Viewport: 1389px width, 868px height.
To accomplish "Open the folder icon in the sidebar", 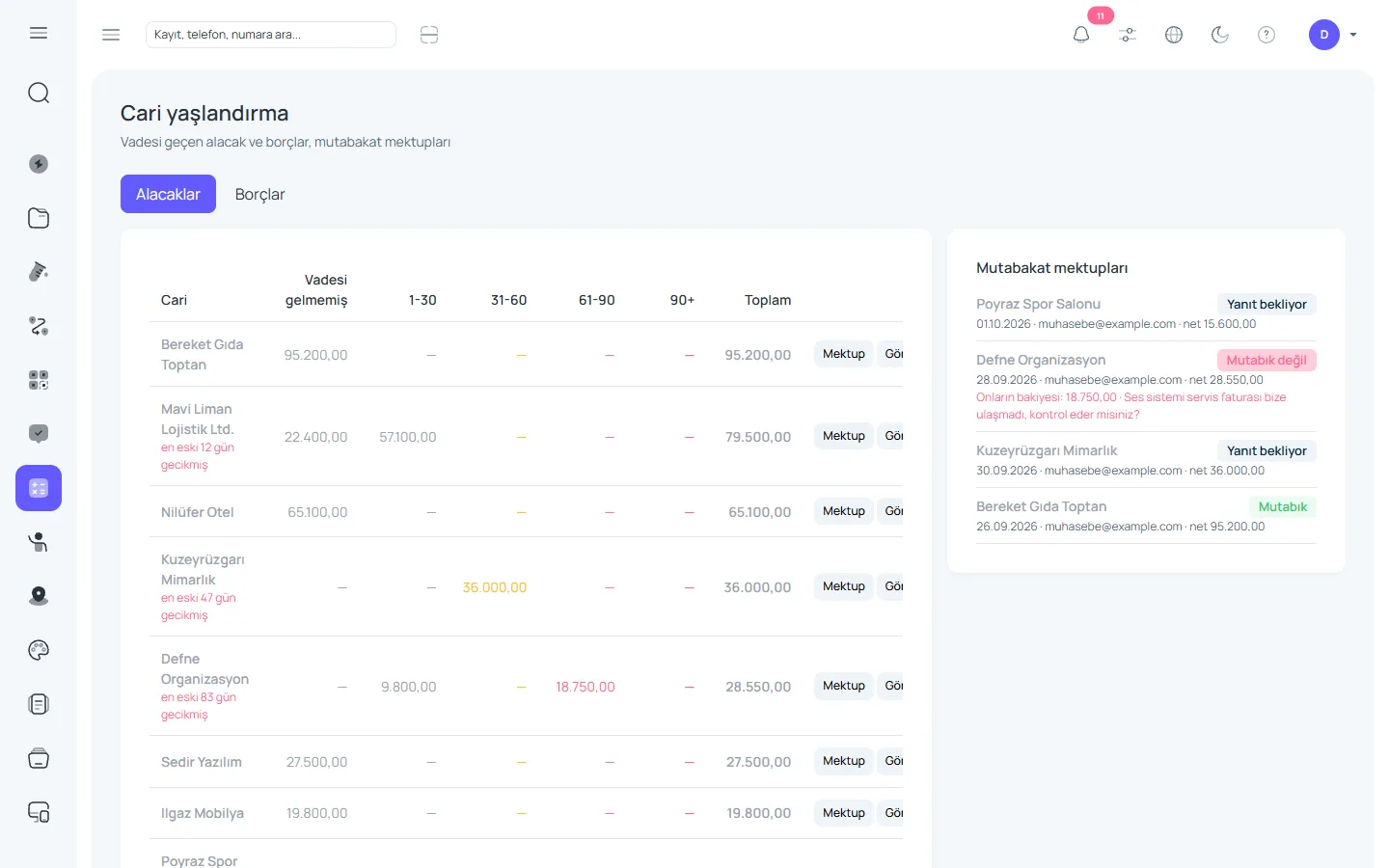I will (39, 218).
